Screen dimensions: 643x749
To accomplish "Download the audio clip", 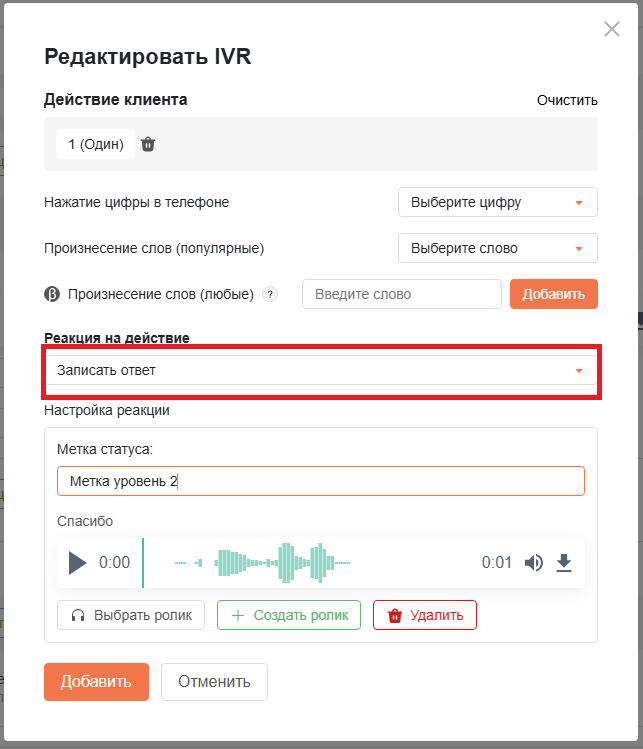I will 564,563.
